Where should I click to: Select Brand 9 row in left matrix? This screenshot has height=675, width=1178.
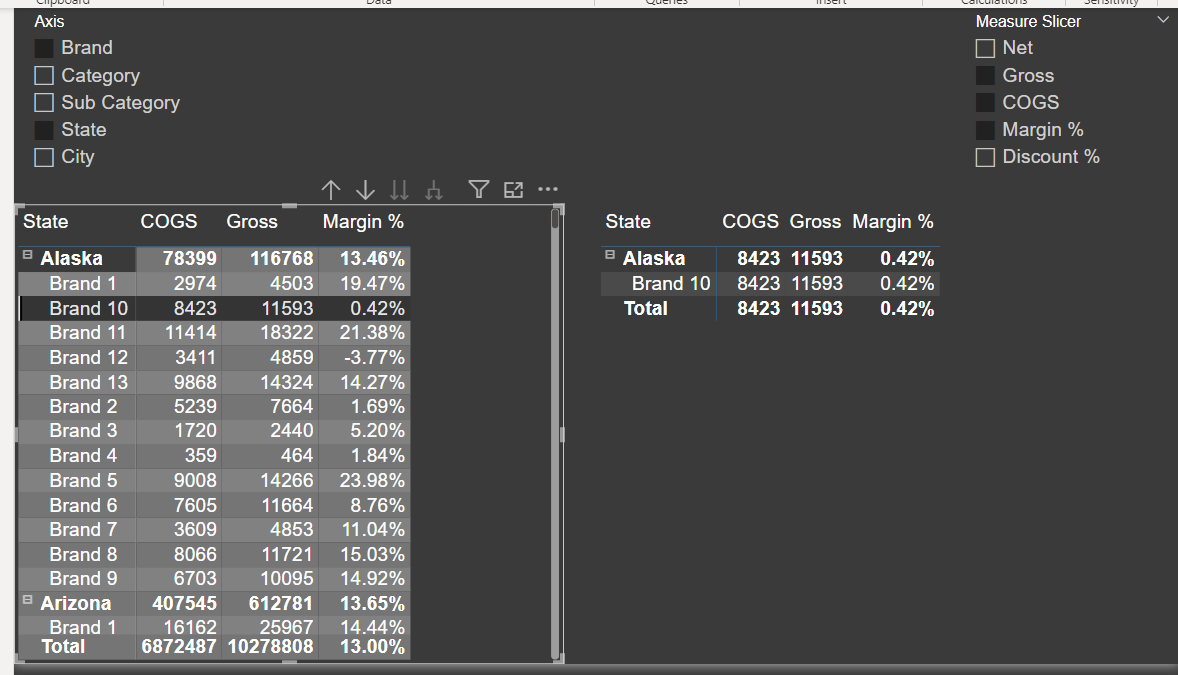click(214, 578)
